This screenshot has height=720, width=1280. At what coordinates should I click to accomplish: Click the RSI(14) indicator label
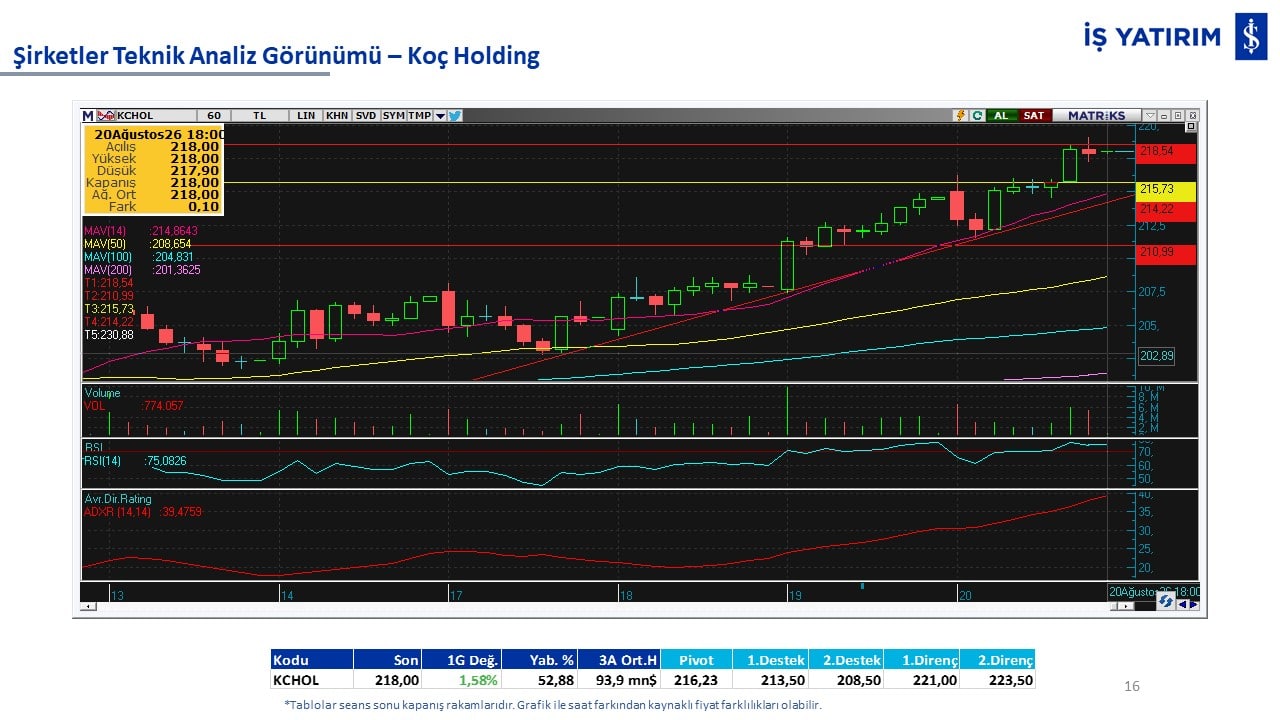pos(103,461)
